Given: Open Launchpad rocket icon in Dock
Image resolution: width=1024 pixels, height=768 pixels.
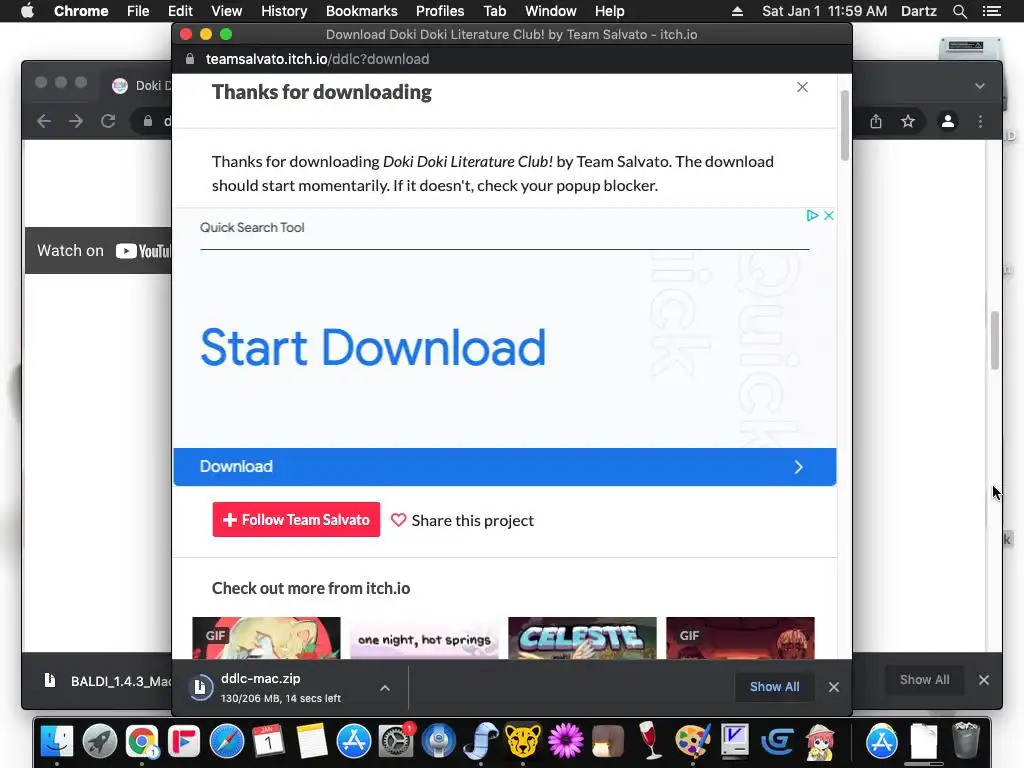Looking at the screenshot, I should [x=99, y=741].
